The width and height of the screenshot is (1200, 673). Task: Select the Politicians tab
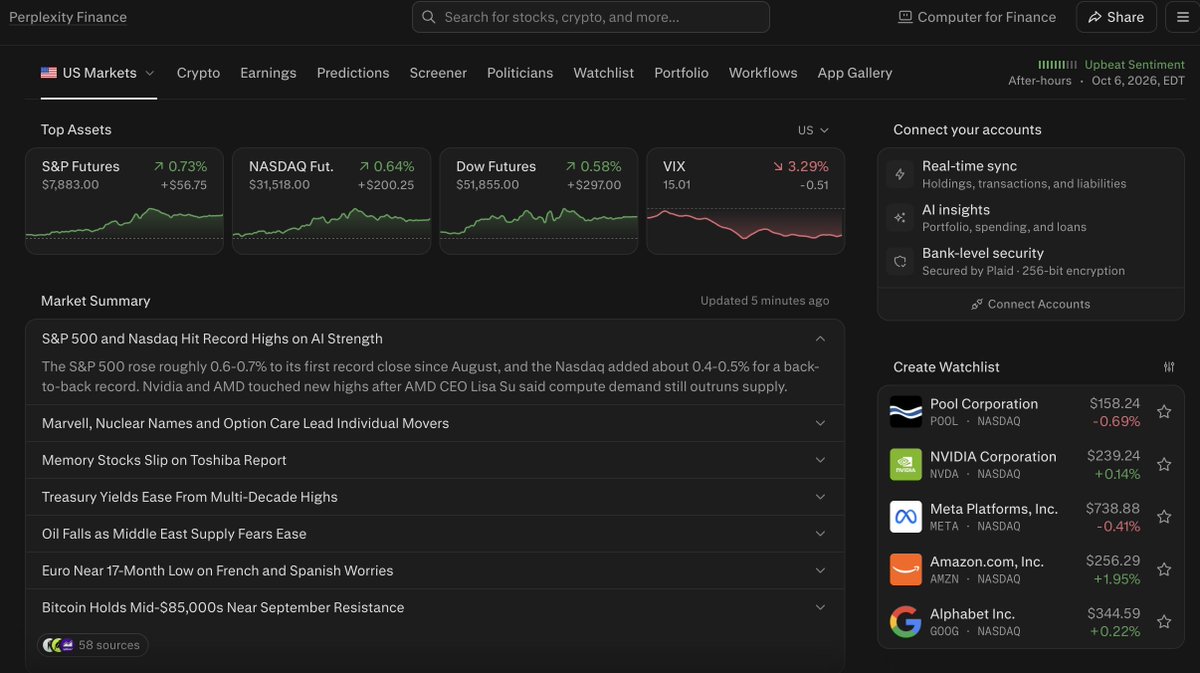pos(520,73)
